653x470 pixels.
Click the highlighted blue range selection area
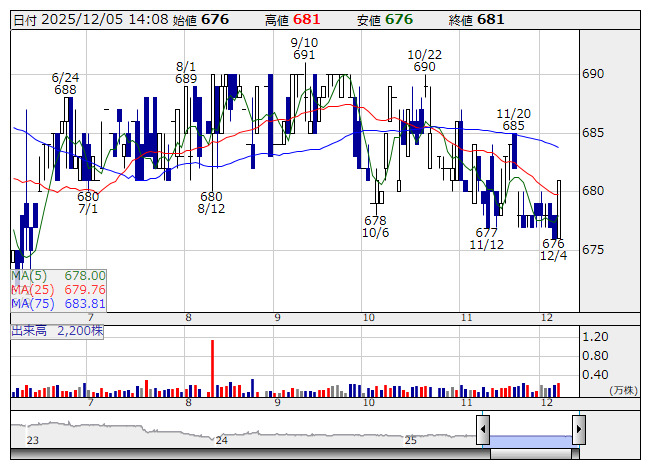click(531, 440)
